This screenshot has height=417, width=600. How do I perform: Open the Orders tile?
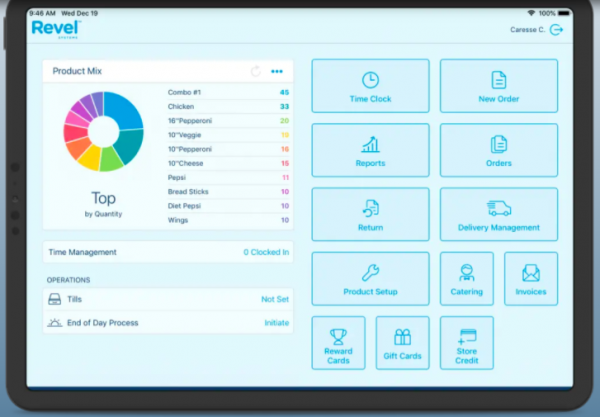(x=498, y=150)
